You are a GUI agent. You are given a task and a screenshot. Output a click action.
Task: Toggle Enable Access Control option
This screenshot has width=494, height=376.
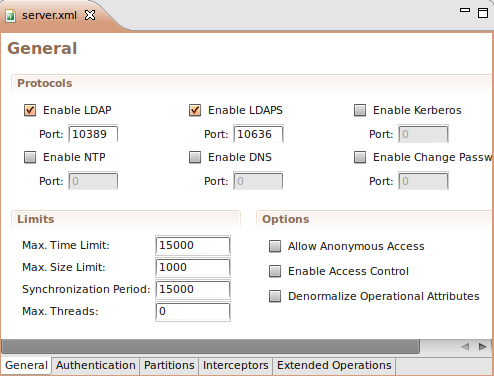[x=275, y=271]
